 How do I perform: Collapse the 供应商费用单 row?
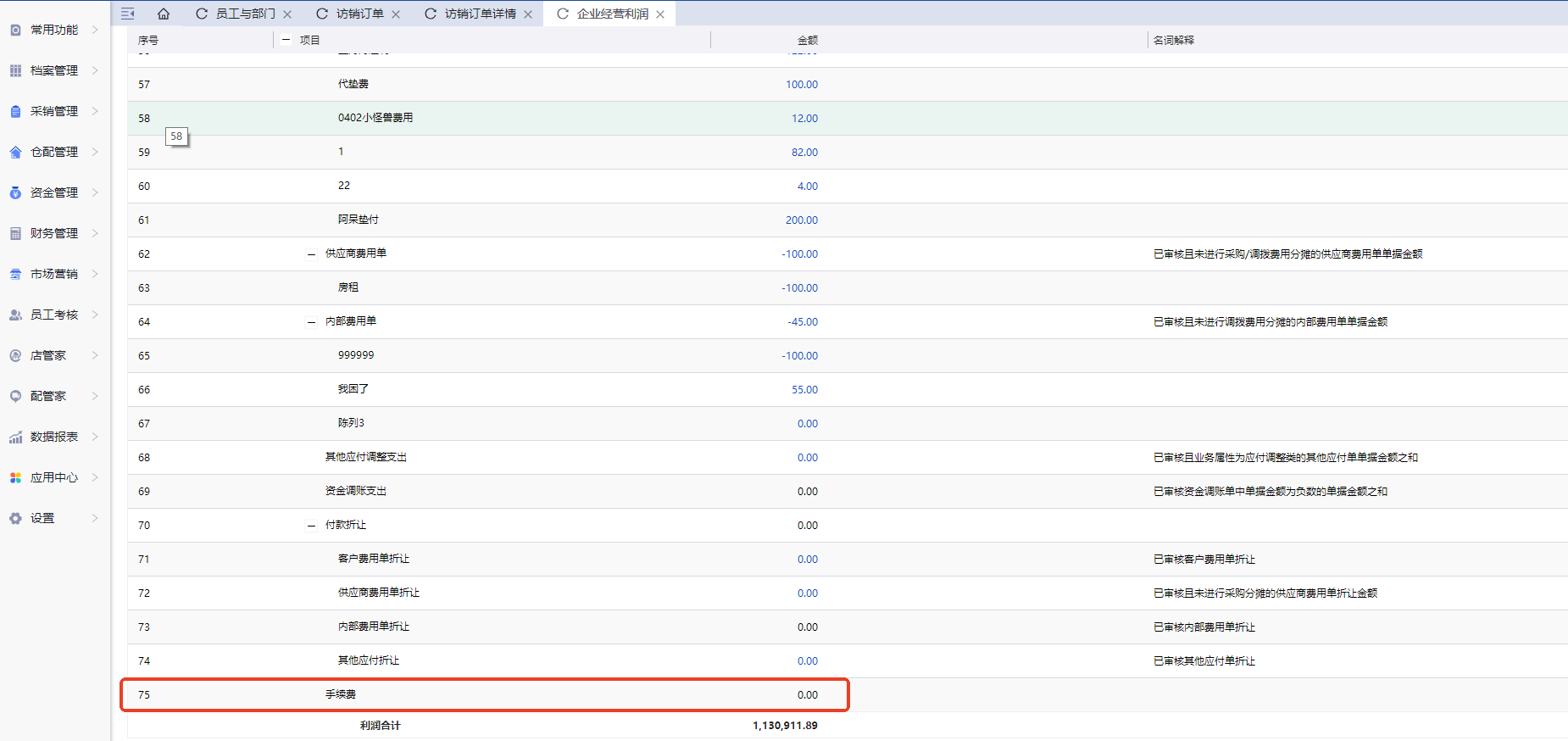311,254
